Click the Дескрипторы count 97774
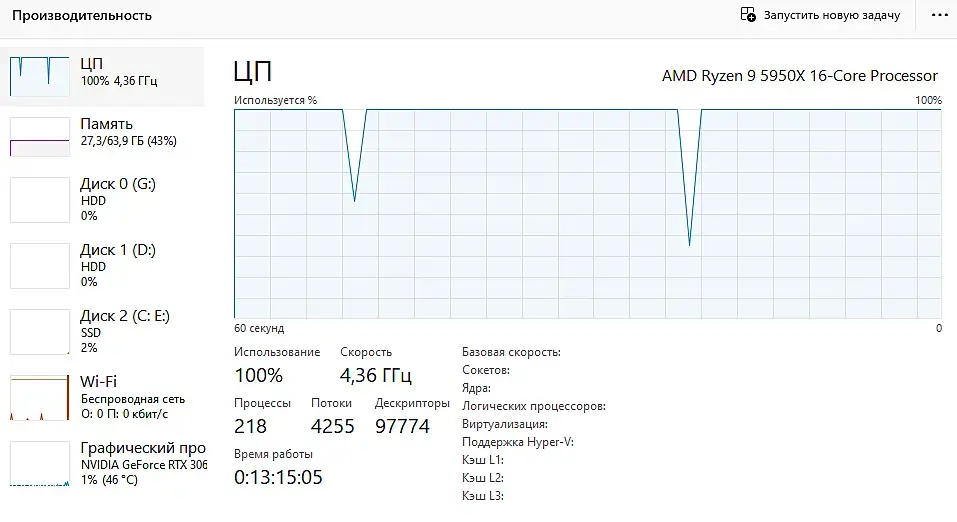957x522 pixels. [403, 426]
